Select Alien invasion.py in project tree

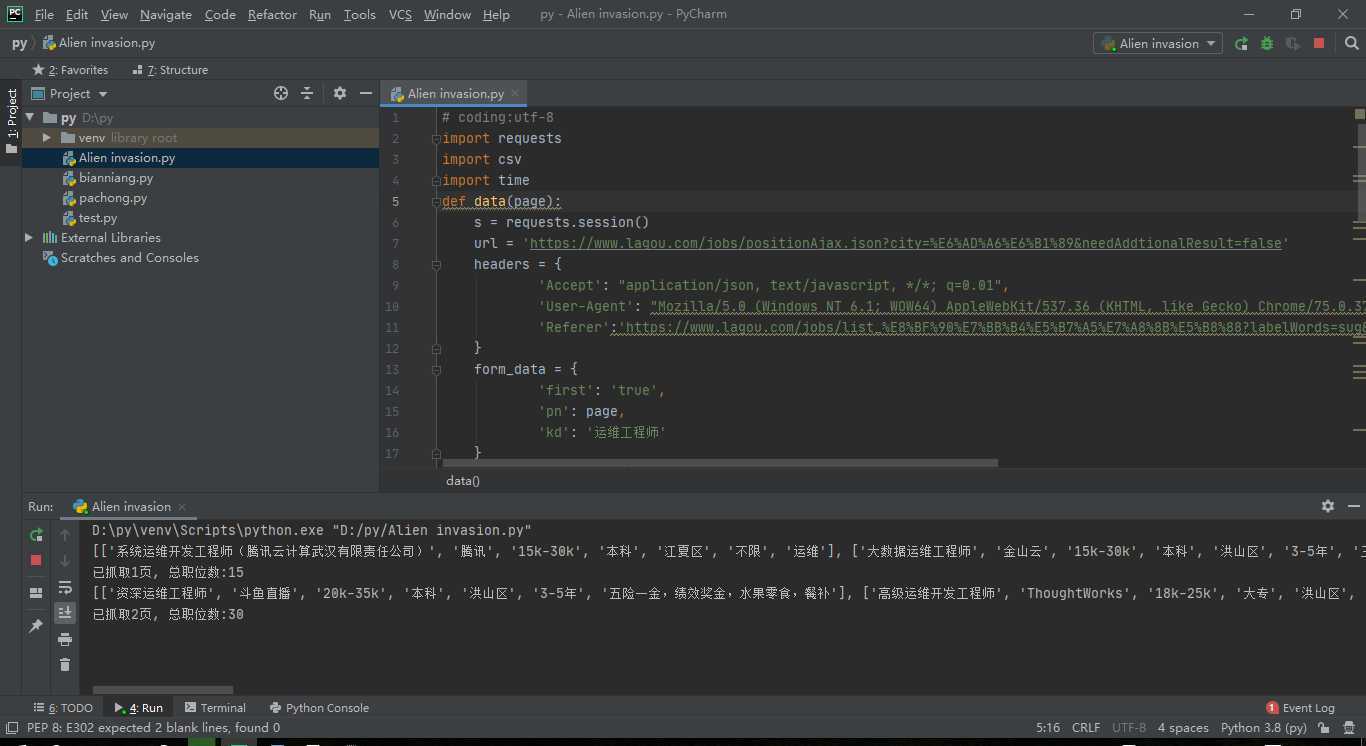[126, 158]
